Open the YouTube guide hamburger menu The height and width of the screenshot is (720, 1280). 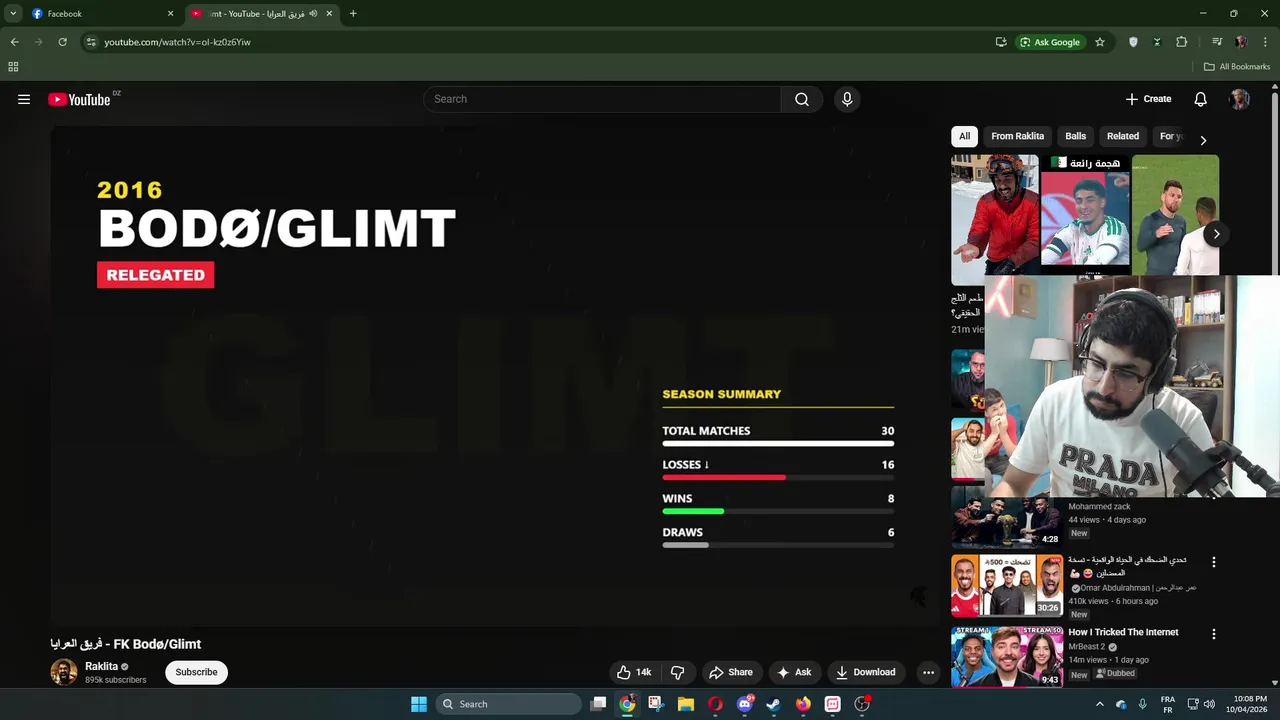(x=24, y=99)
